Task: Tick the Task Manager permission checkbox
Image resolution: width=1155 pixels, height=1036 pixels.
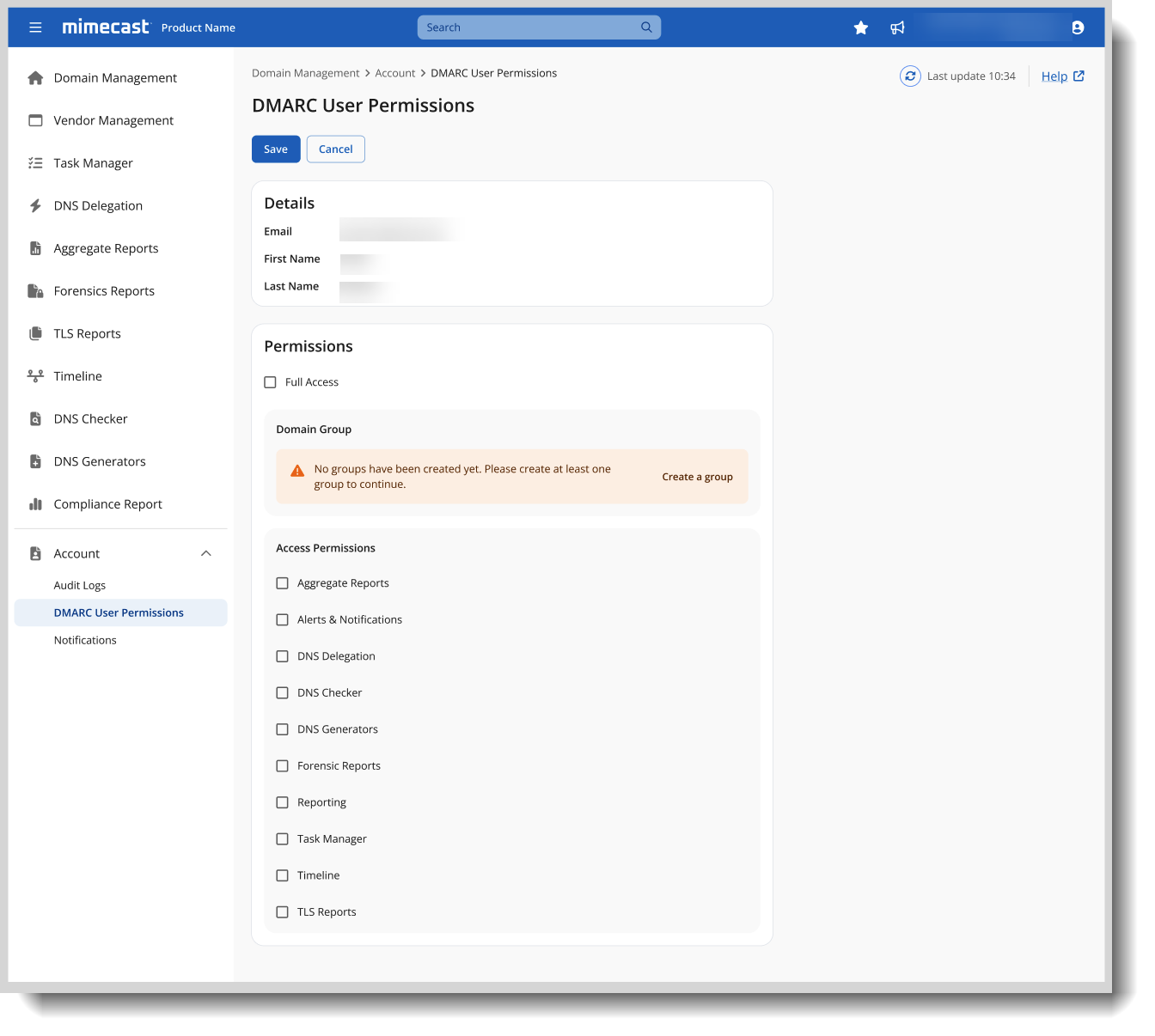Action: (x=282, y=839)
